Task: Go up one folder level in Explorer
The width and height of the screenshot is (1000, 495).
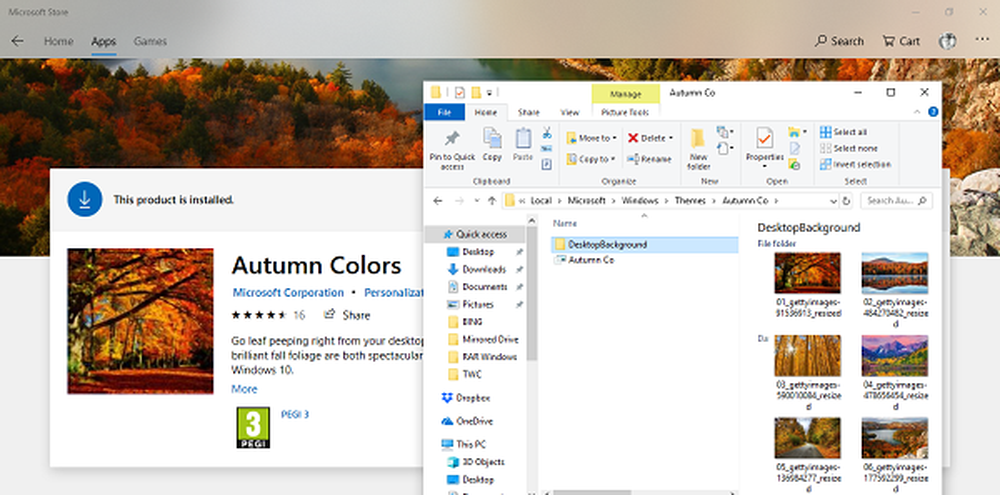Action: 492,200
